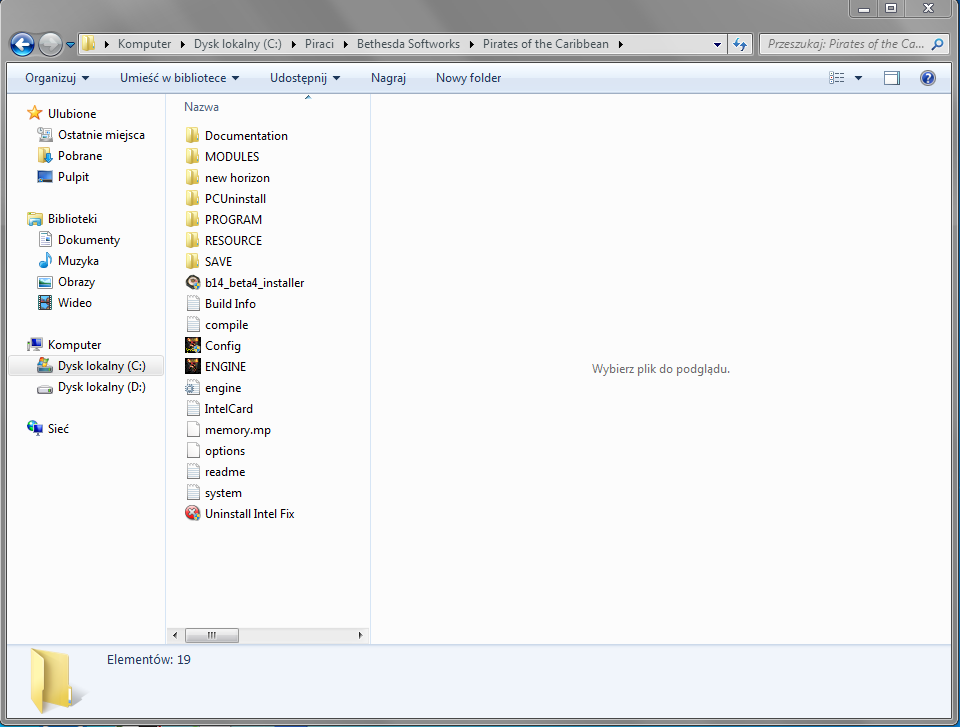Select b14_beta4_installer file icon
960x727 pixels.
[x=192, y=282]
